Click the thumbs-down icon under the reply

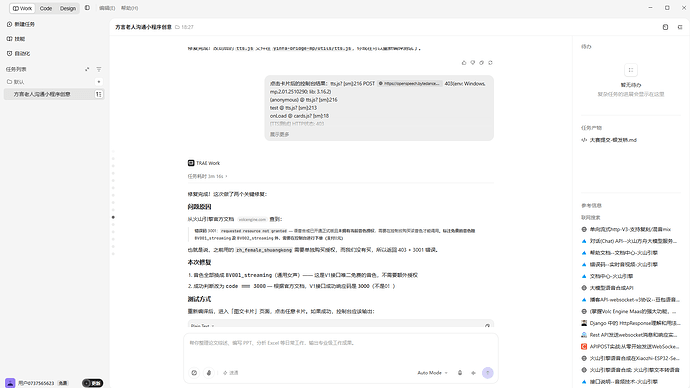(473, 62)
